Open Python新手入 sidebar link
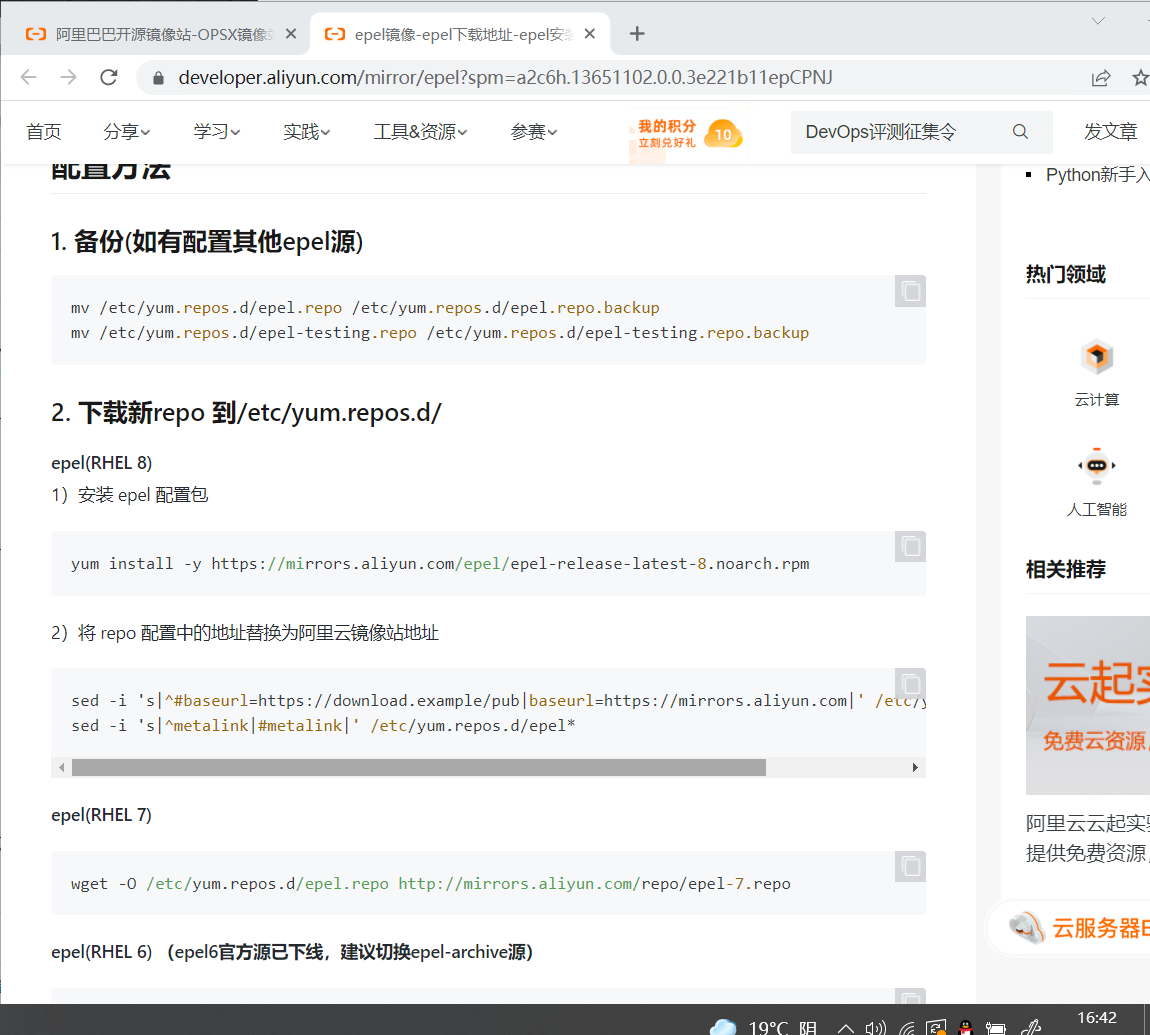 [1097, 175]
